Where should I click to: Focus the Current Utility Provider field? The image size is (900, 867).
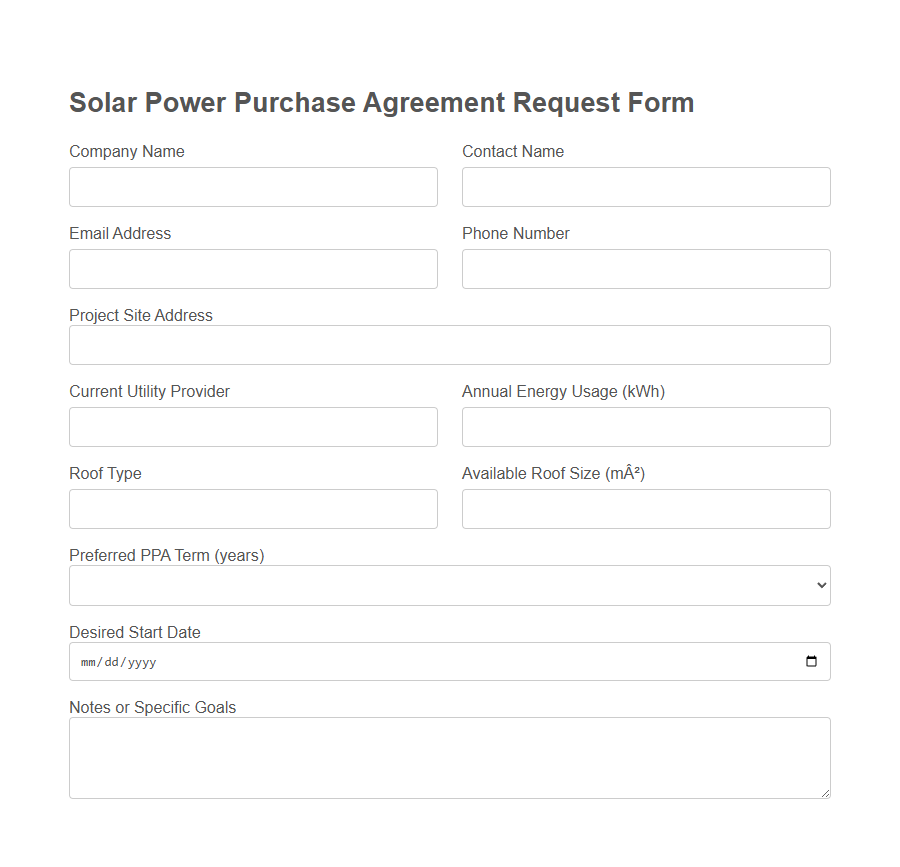pos(253,427)
